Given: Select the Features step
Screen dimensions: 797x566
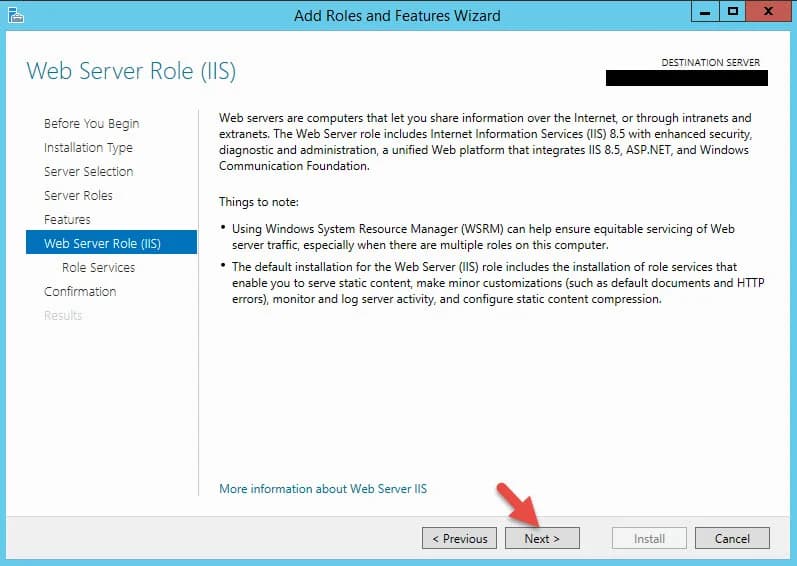Looking at the screenshot, I should pyautogui.click(x=67, y=219).
